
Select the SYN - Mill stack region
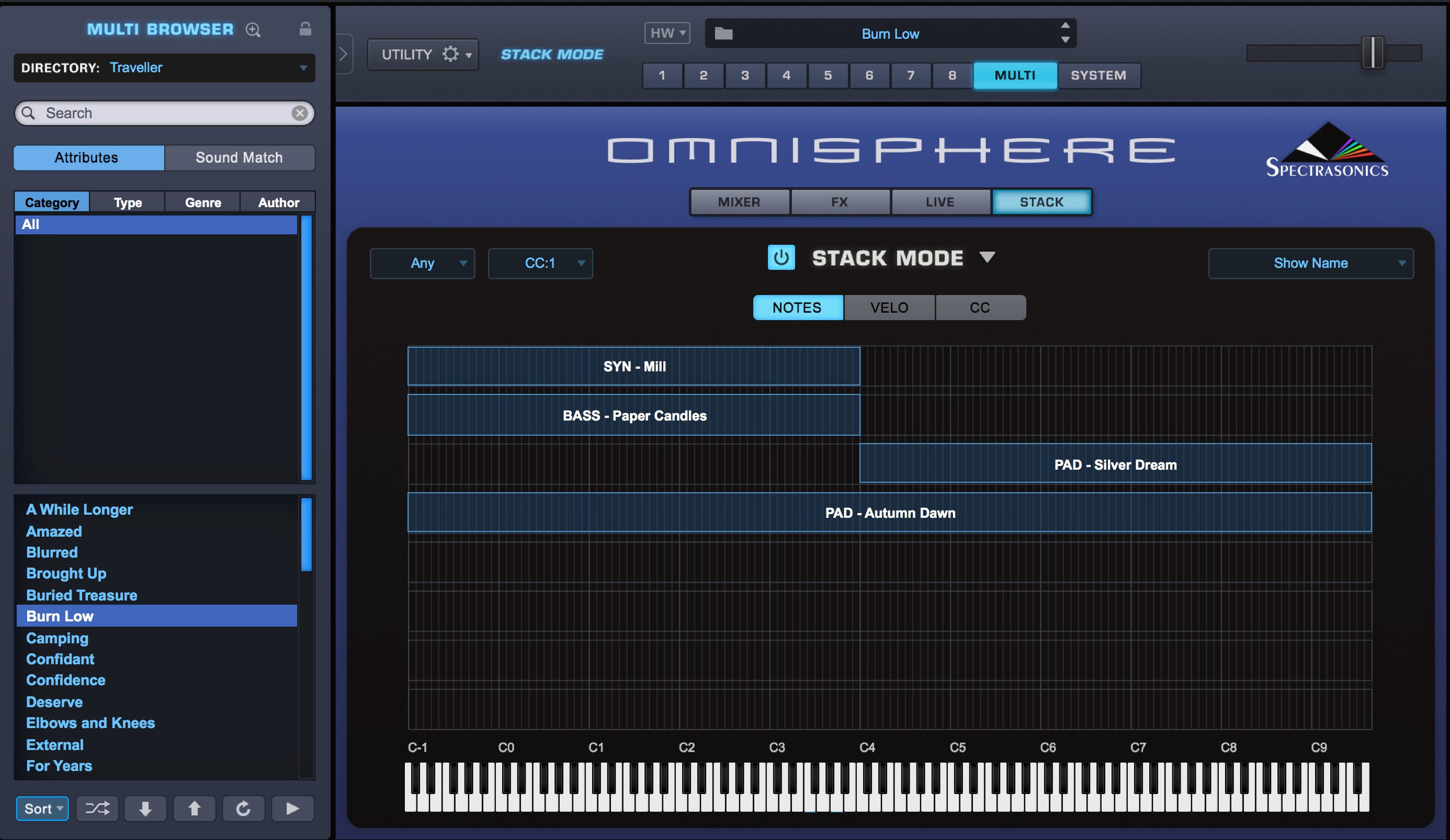click(x=634, y=366)
